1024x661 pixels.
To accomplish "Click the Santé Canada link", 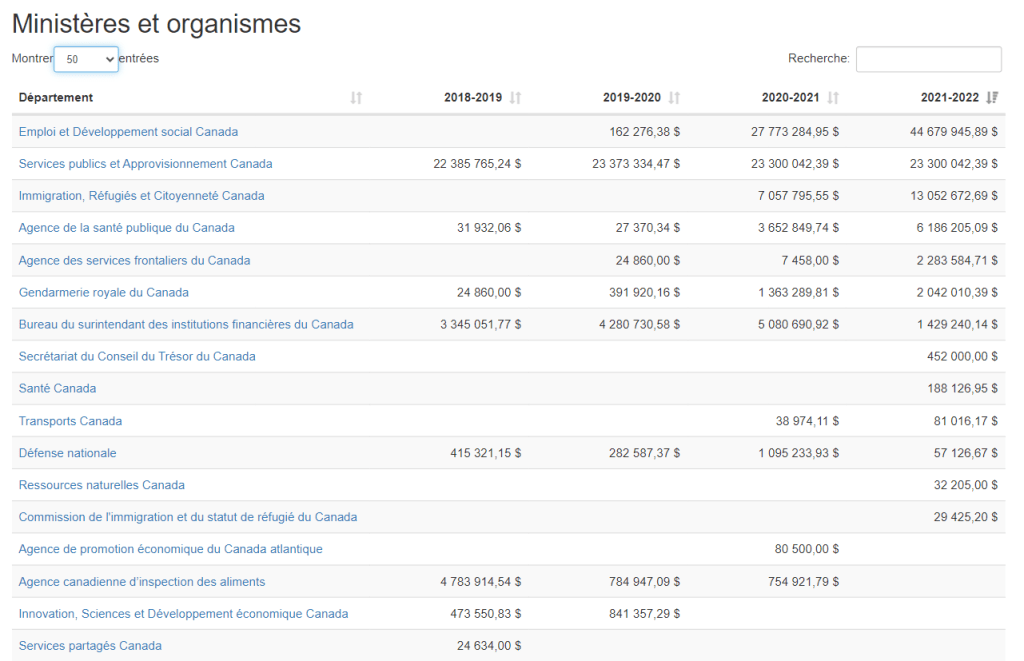I will click(57, 389).
